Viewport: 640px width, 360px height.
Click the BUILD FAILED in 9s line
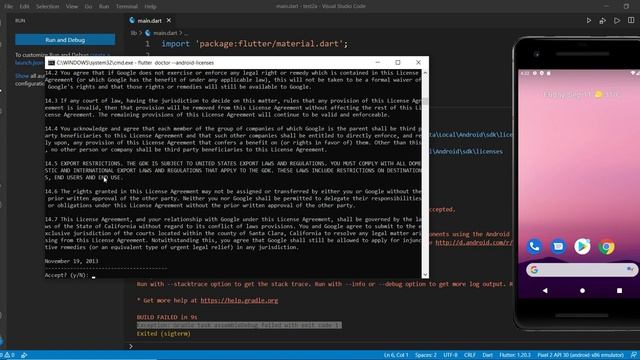pyautogui.click(x=167, y=317)
